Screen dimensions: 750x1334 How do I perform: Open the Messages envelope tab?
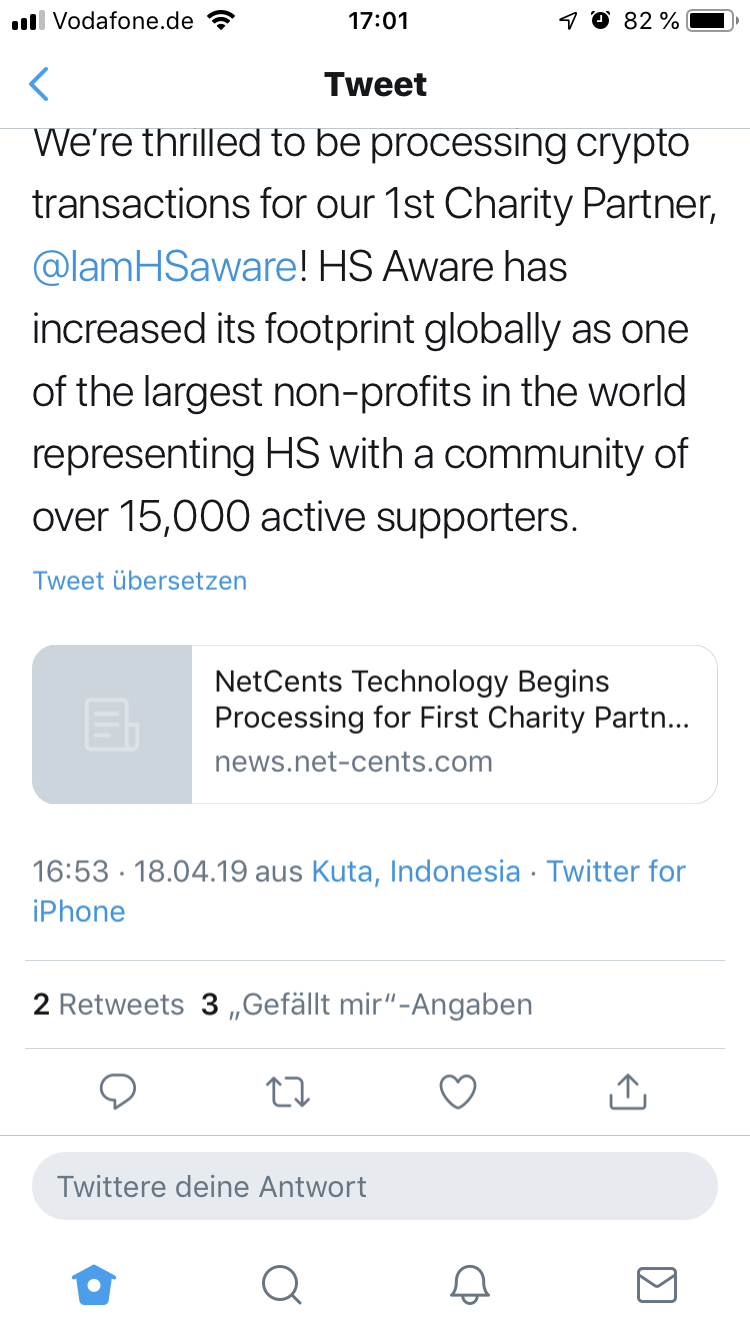657,1284
